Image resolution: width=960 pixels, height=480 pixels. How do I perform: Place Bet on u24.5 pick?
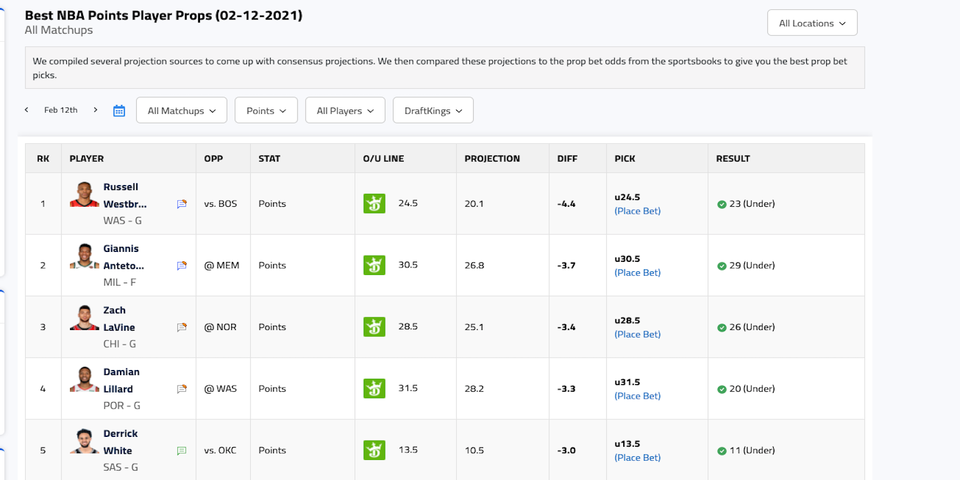pyautogui.click(x=637, y=211)
